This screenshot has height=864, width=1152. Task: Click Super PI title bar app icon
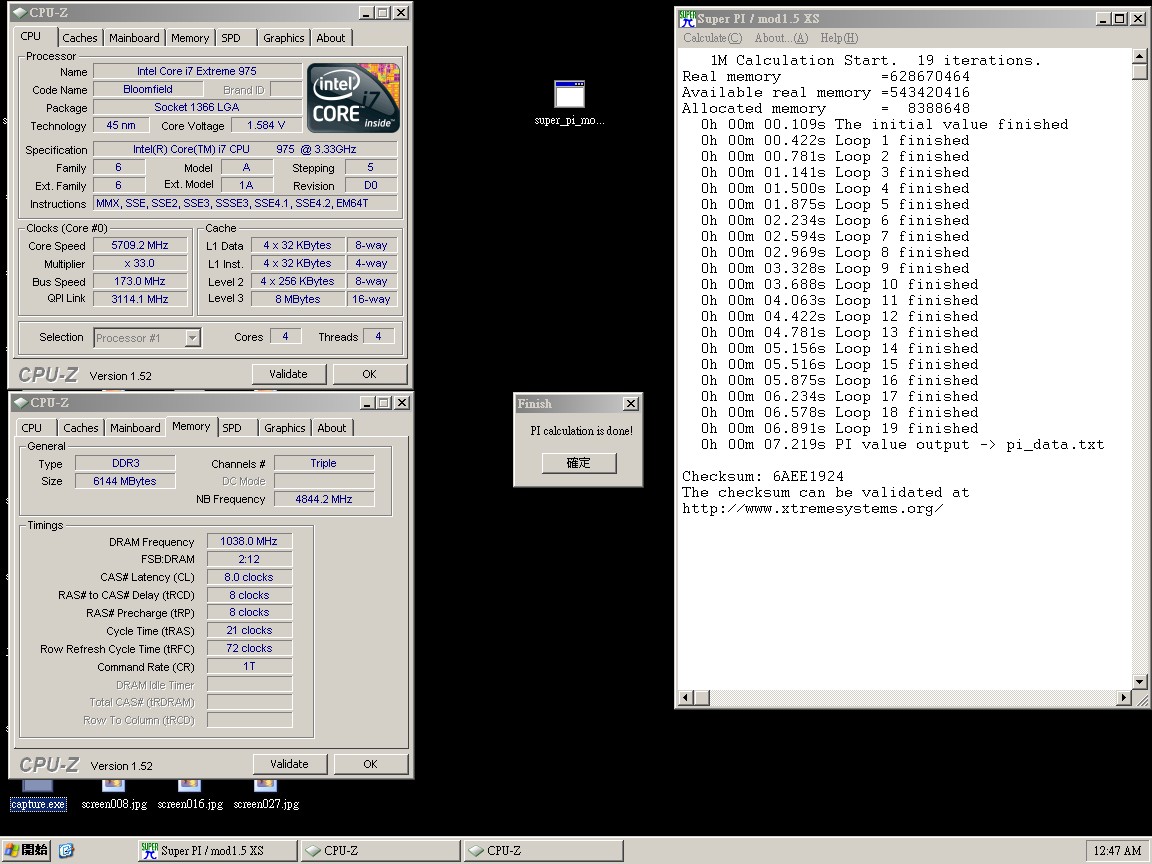tap(687, 18)
